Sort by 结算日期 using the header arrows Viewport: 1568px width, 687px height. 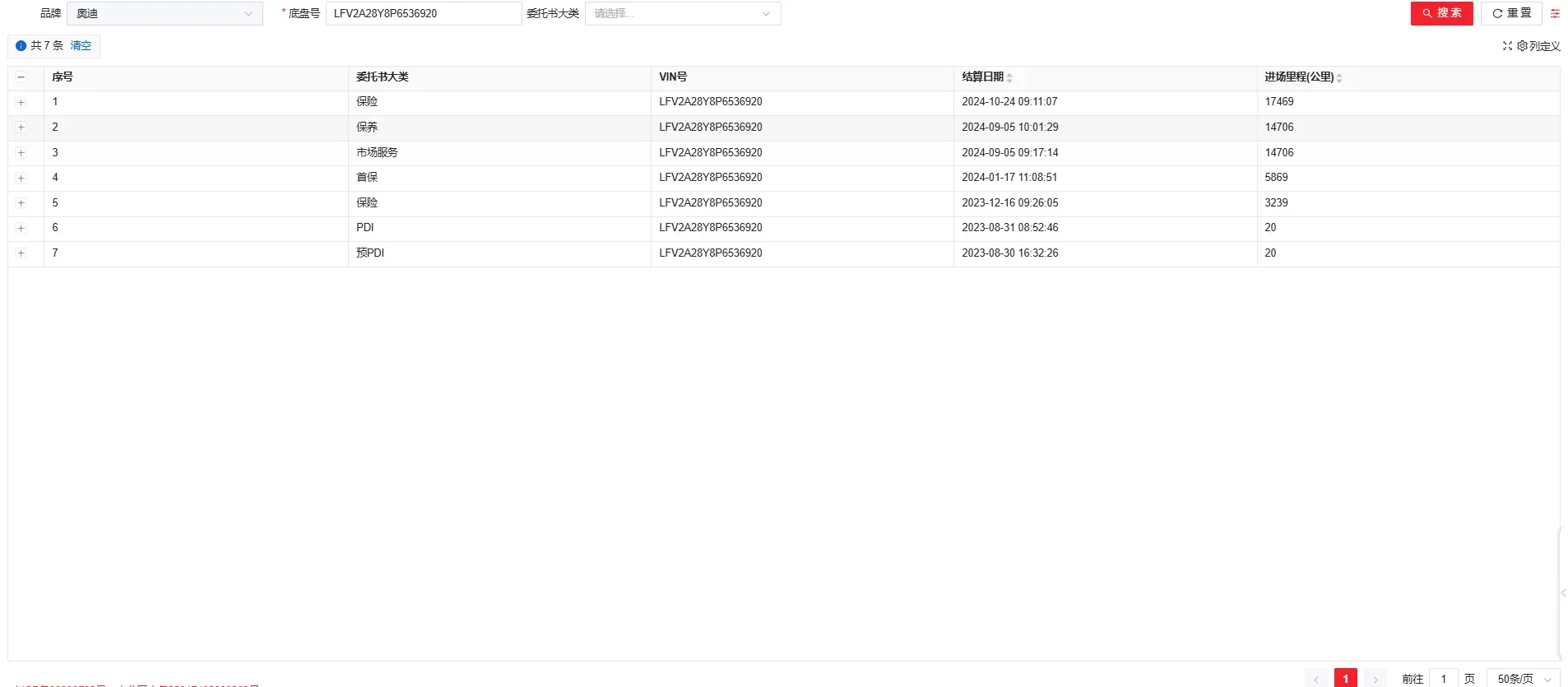click(1009, 77)
